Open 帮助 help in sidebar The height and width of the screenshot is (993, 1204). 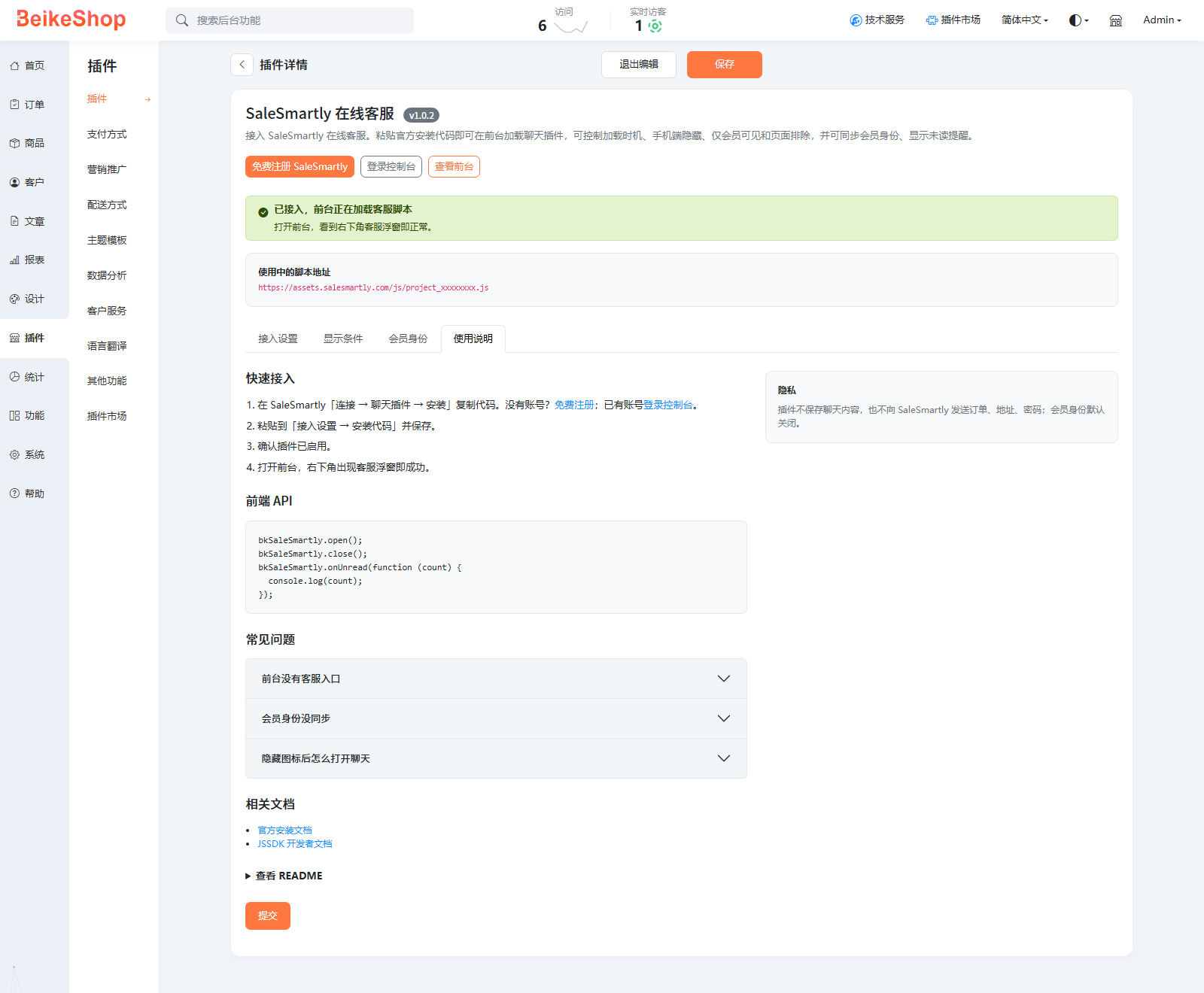coord(27,493)
